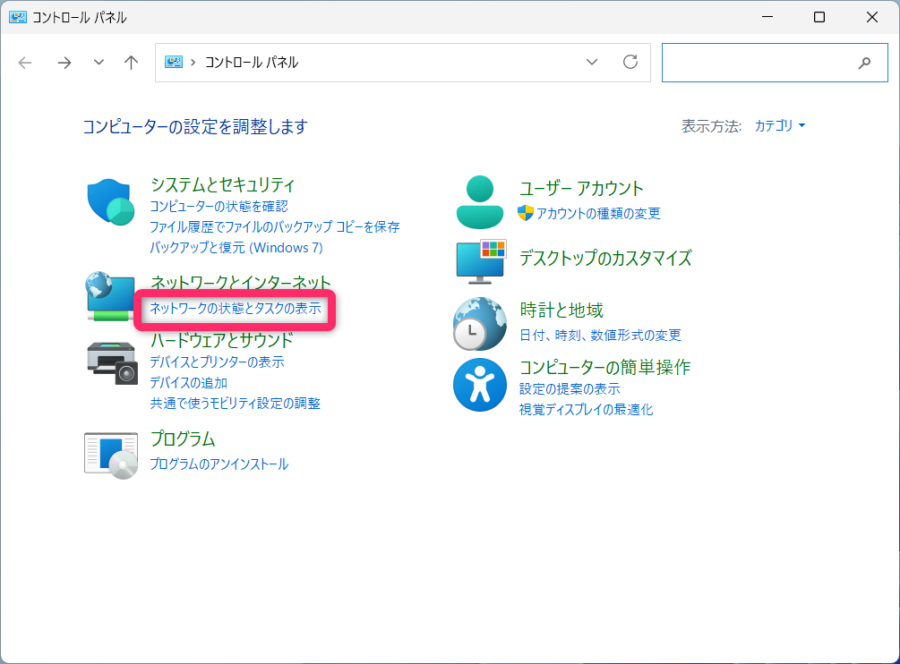Click the User Accounts person icon
The width and height of the screenshot is (900, 664).
click(x=480, y=202)
